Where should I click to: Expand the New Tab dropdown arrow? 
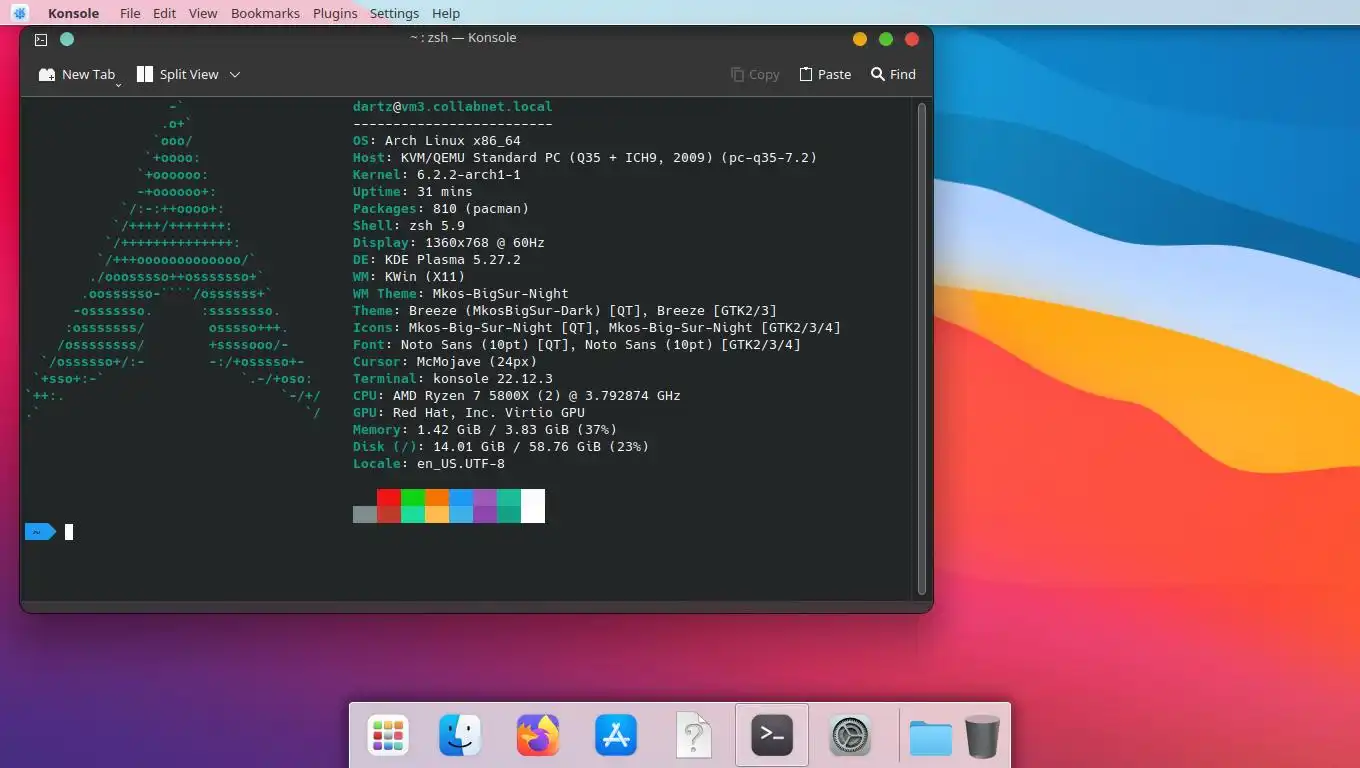tap(118, 85)
